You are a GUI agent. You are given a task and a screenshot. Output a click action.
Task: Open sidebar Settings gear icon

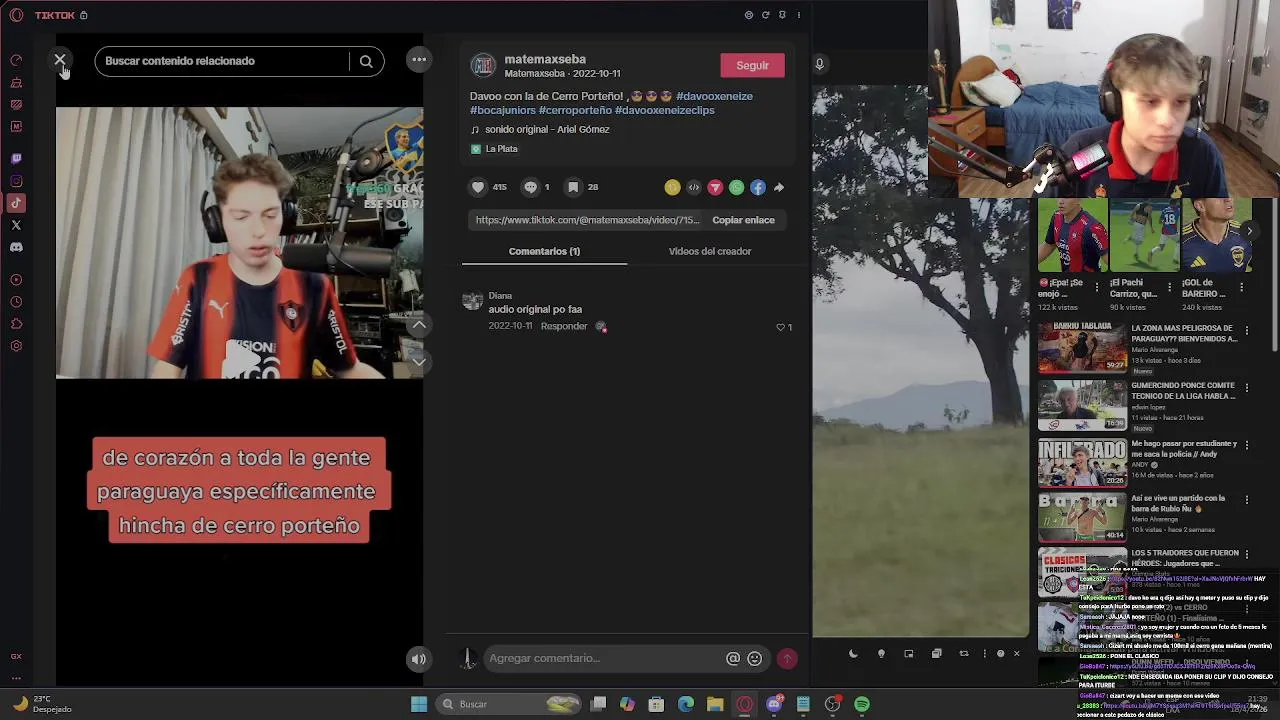(16, 346)
